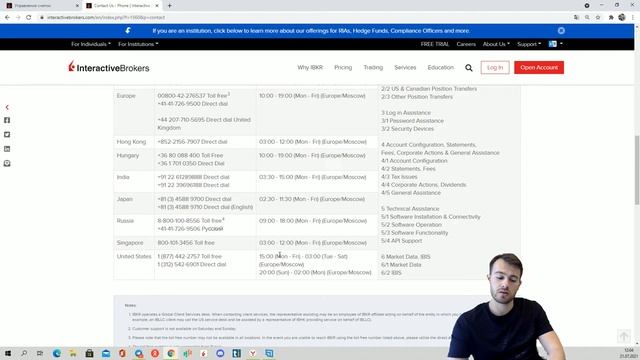Select the '6/1 Market Data' line
The width and height of the screenshot is (640, 360).
401,264
